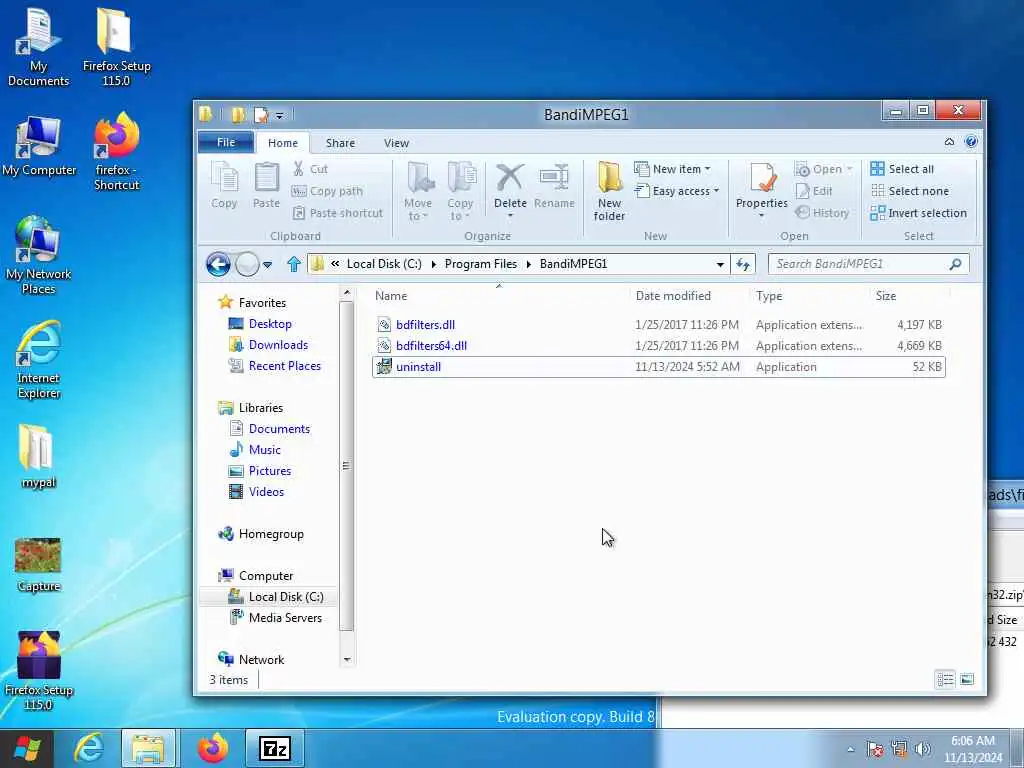Open recent locations arrow beside Forward
Screen dimensions: 1024x768
(x=267, y=265)
